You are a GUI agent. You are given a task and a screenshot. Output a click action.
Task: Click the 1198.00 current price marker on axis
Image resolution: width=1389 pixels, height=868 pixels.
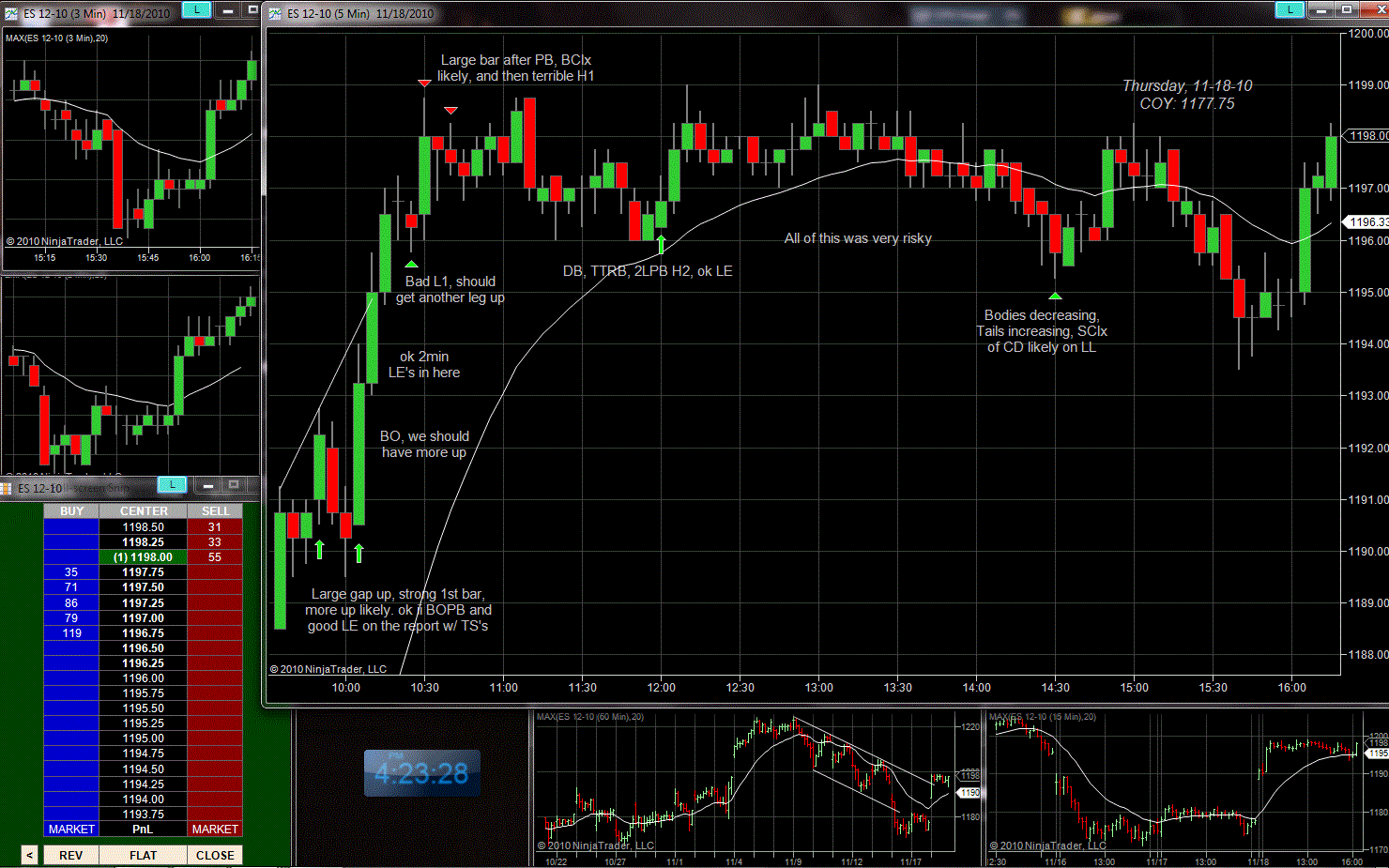1366,135
